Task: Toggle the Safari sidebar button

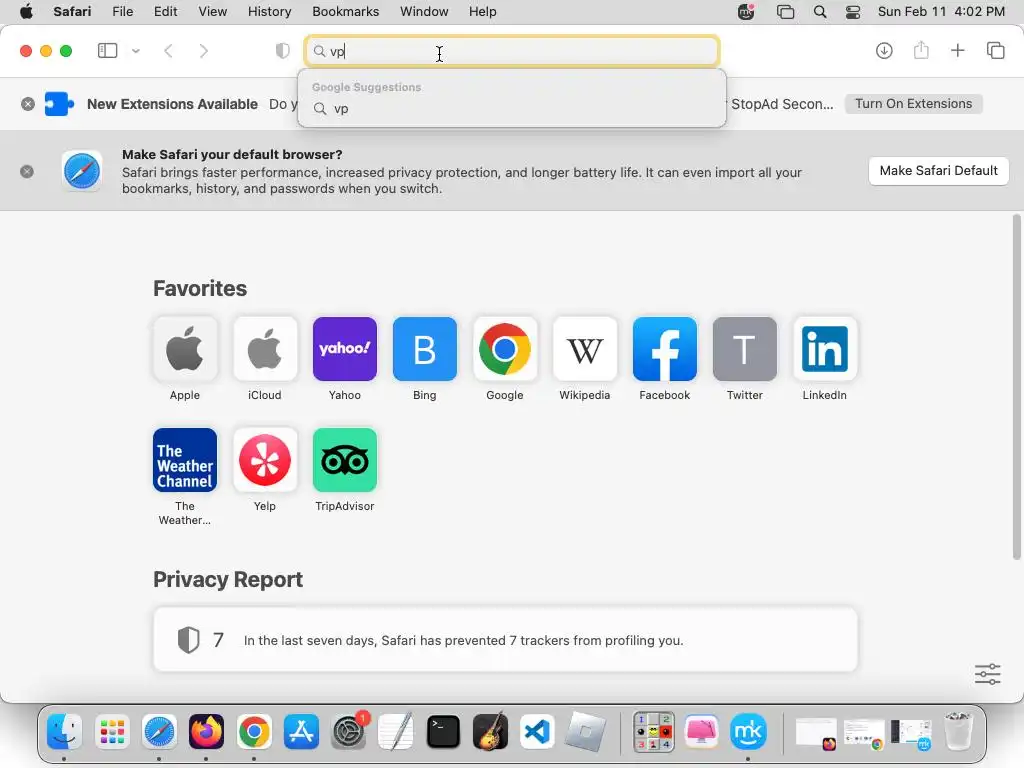Action: 107,51
